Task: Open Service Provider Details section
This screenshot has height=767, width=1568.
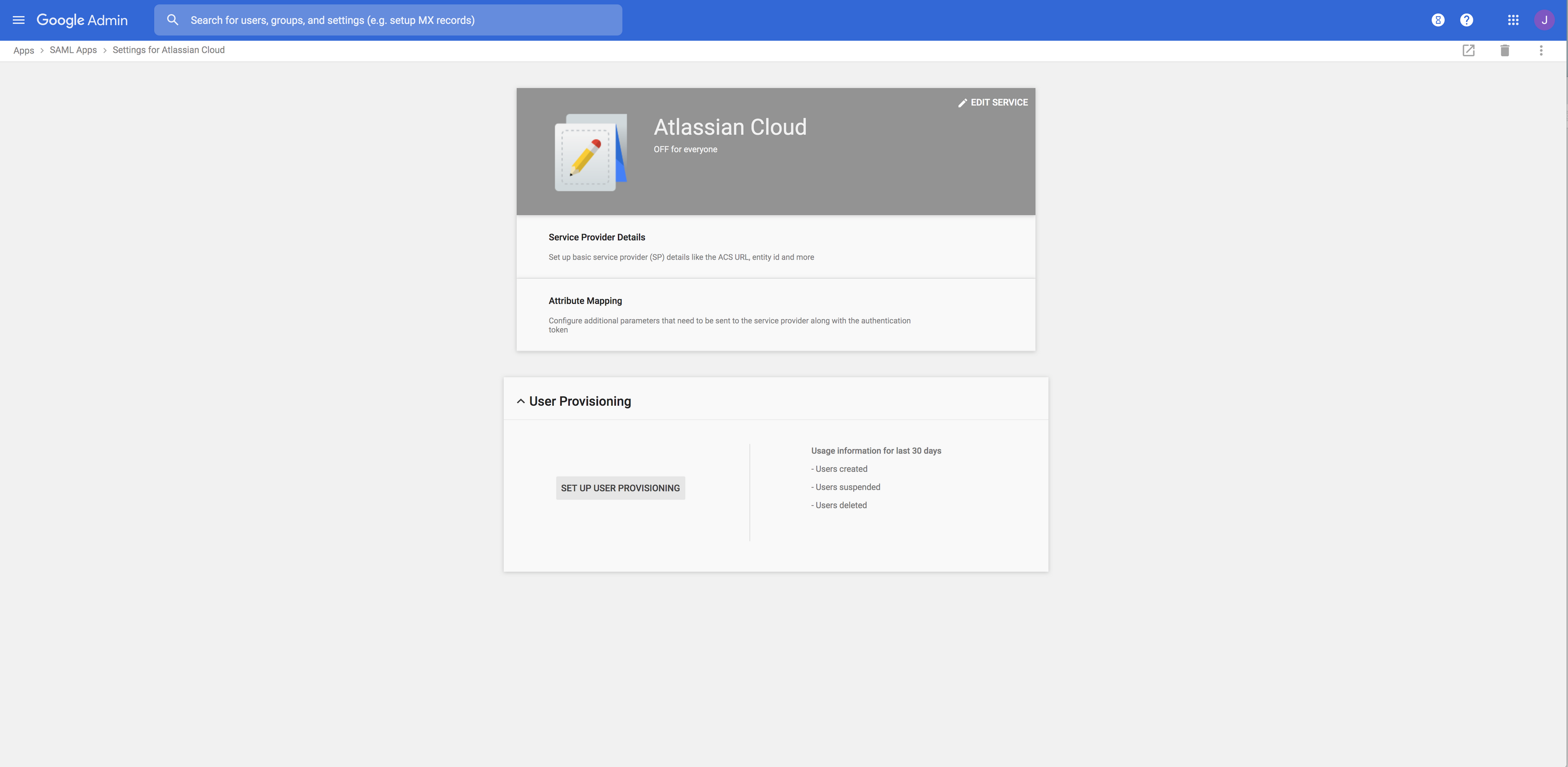Action: click(596, 237)
